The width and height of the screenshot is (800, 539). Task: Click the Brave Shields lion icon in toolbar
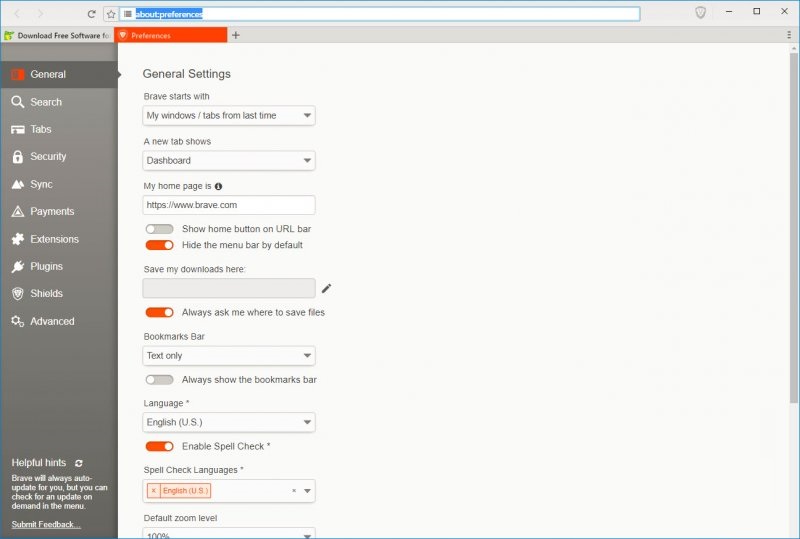(701, 13)
